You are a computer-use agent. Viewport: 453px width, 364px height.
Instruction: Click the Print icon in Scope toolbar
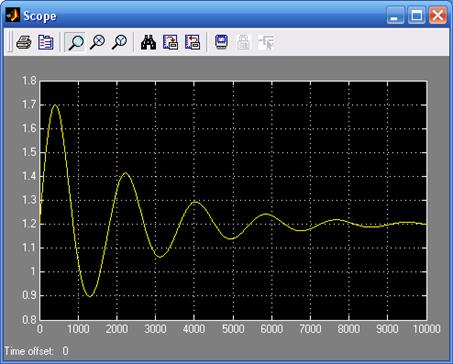coord(24,42)
